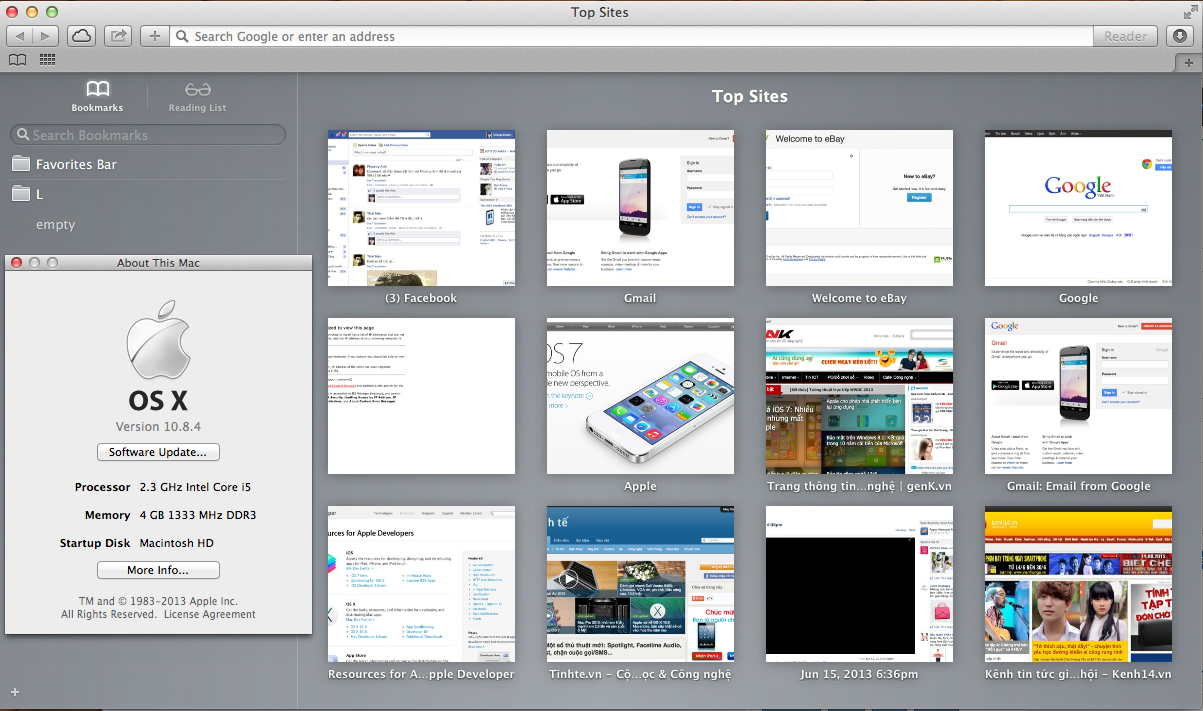Open the untitled text page thumbnail
This screenshot has width=1203, height=711.
(421, 396)
